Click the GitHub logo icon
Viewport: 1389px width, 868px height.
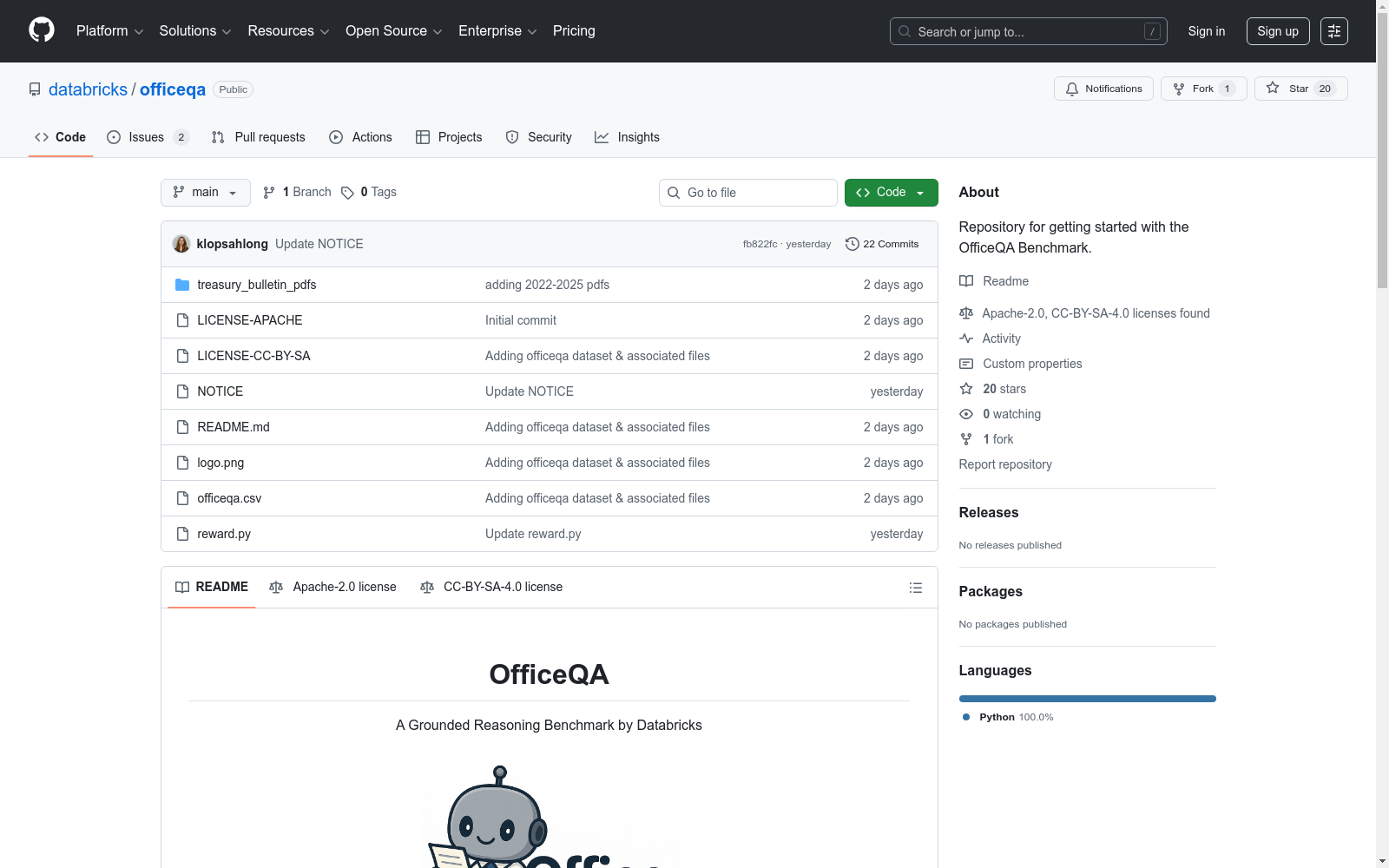point(42,30)
